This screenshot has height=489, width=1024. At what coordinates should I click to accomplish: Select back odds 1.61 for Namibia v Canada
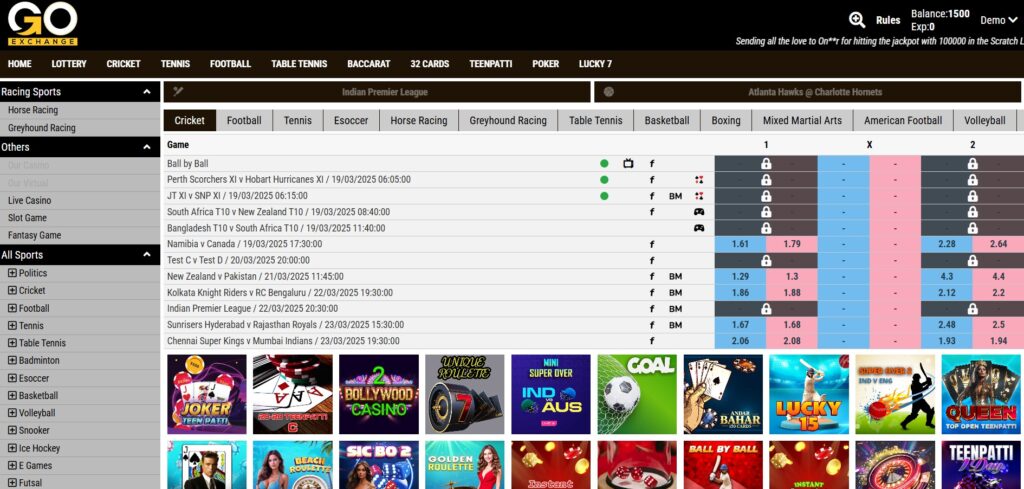point(740,244)
